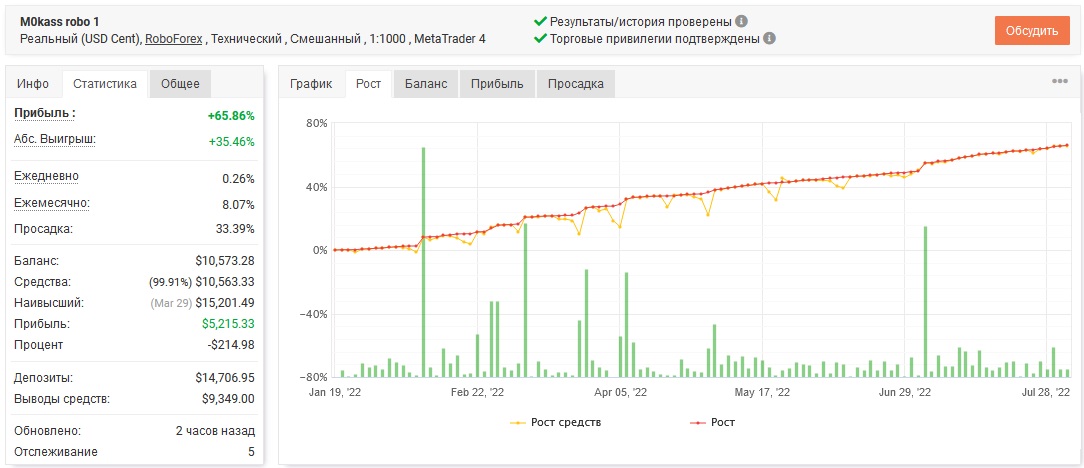This screenshot has width=1084, height=468.
Task: Click the 80% y-axis label
Action: click(x=317, y=124)
